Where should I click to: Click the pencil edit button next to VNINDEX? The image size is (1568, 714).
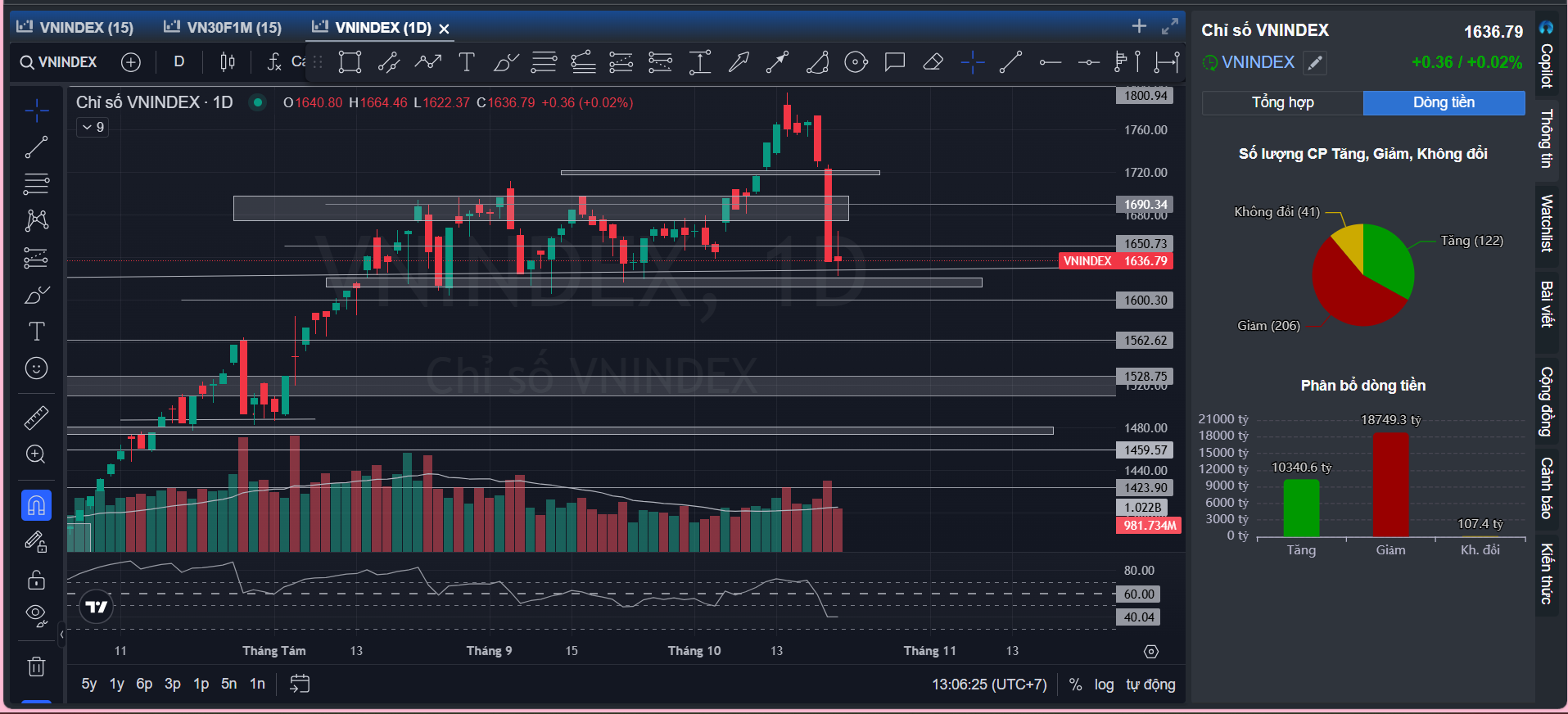click(x=1315, y=63)
